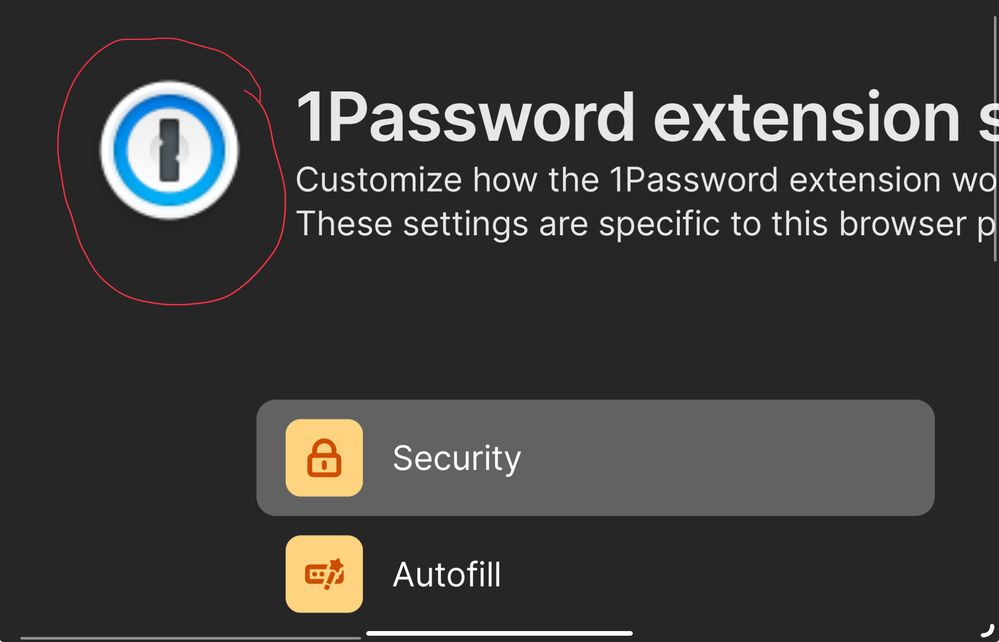The width and height of the screenshot is (999, 642).
Task: Click the word "extension" in the heading
Action: pyautogui.click(x=808, y=117)
